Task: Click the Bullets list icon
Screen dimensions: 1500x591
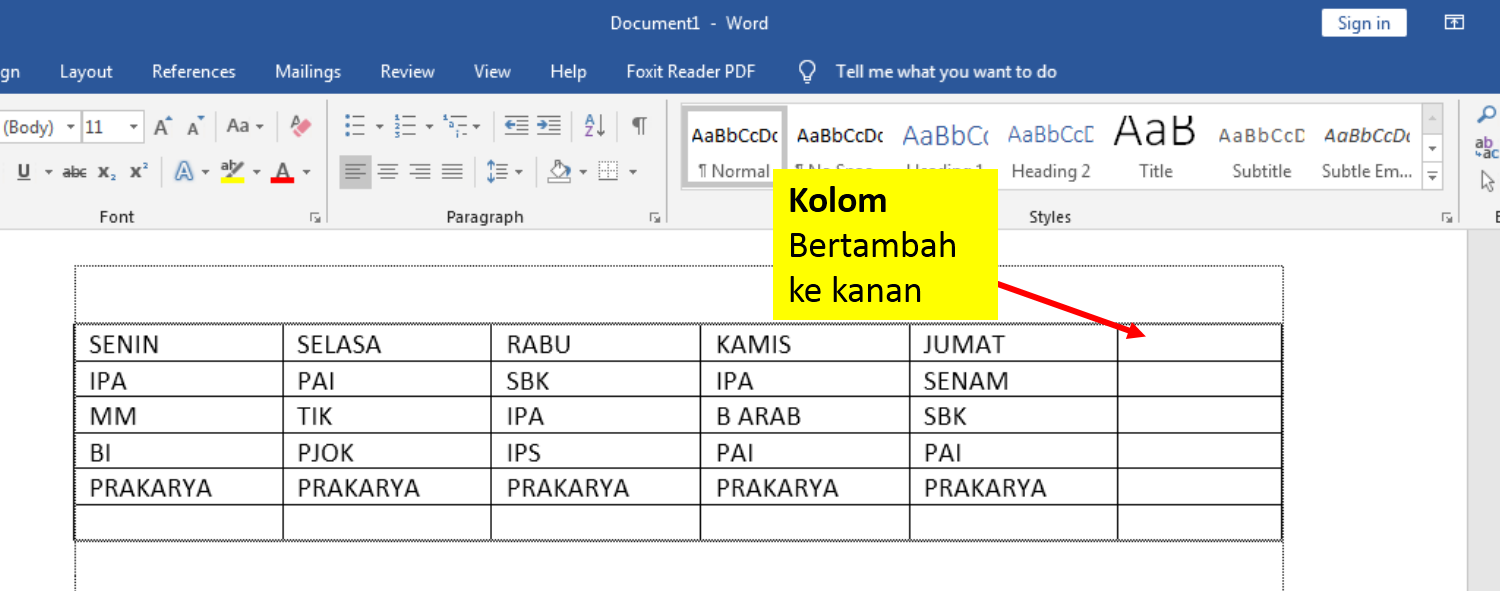Action: coord(353,123)
